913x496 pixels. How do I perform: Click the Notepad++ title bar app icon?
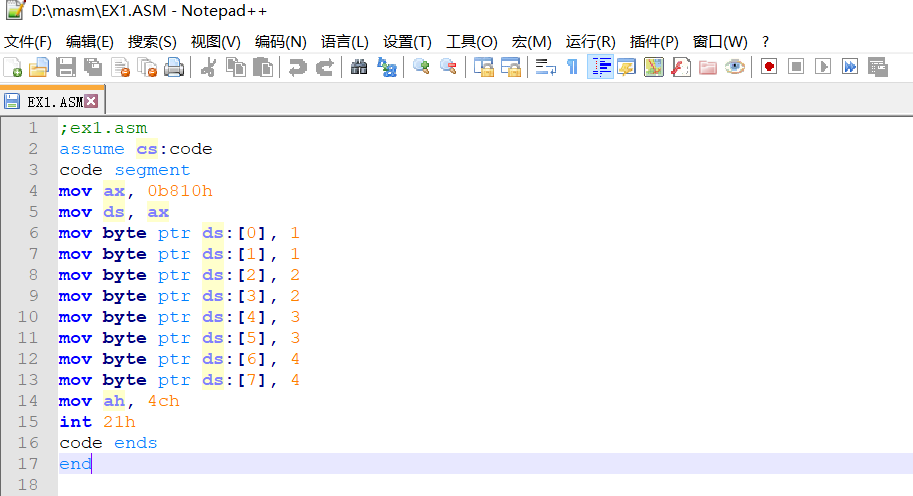tap(15, 10)
